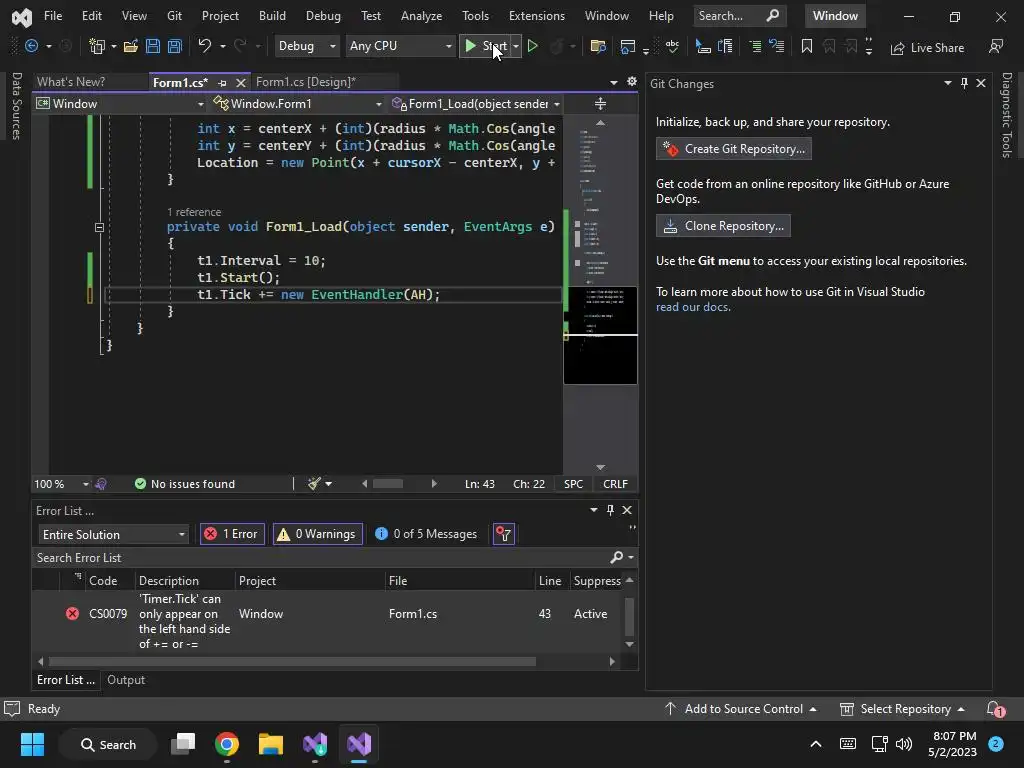Click the Open File folder icon
Image resolution: width=1024 pixels, height=768 pixels.
(131, 47)
